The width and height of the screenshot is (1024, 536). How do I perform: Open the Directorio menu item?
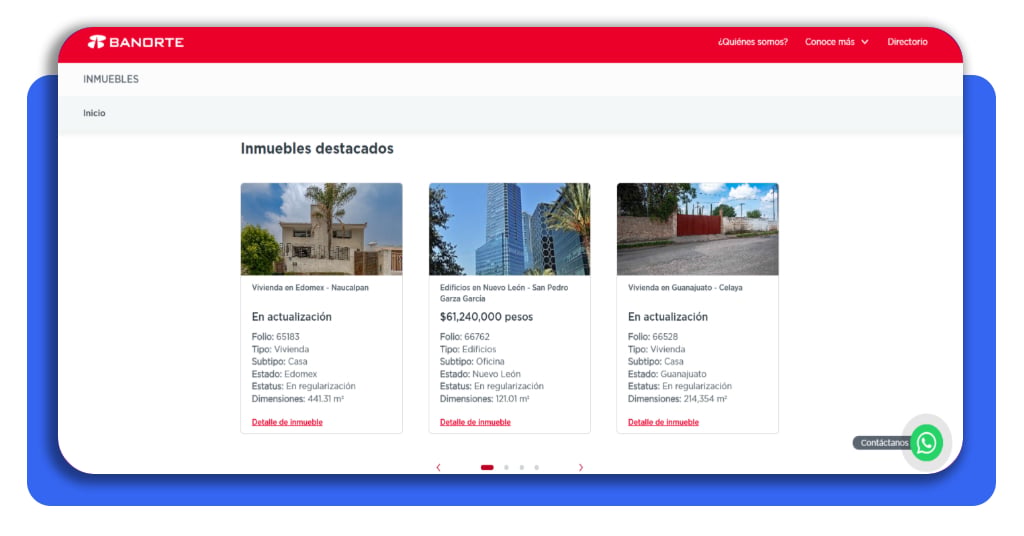907,42
